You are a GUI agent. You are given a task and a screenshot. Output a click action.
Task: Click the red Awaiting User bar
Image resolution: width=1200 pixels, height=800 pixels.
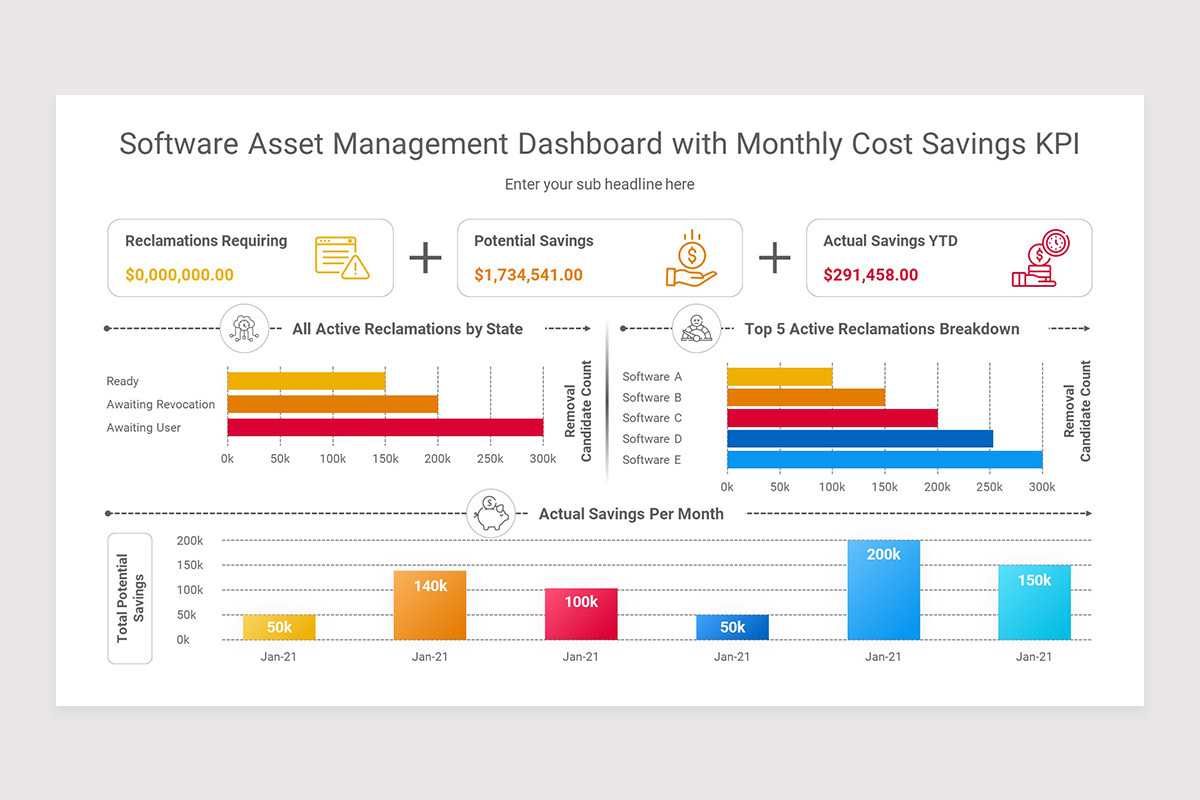click(x=385, y=427)
